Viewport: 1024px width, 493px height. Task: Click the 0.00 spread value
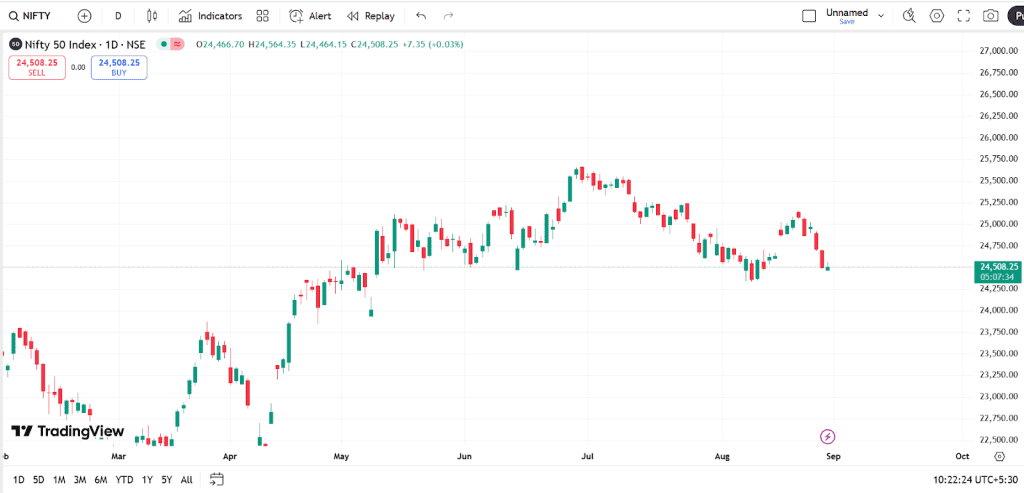point(78,67)
